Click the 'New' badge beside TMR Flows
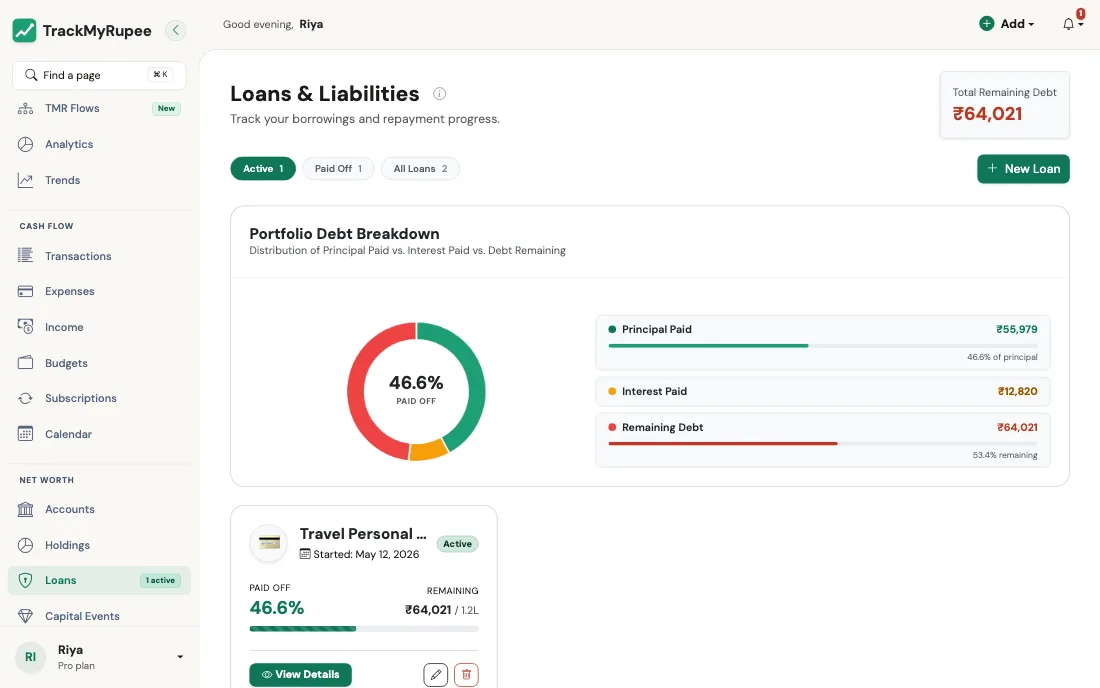The width and height of the screenshot is (1100, 688). point(166,109)
